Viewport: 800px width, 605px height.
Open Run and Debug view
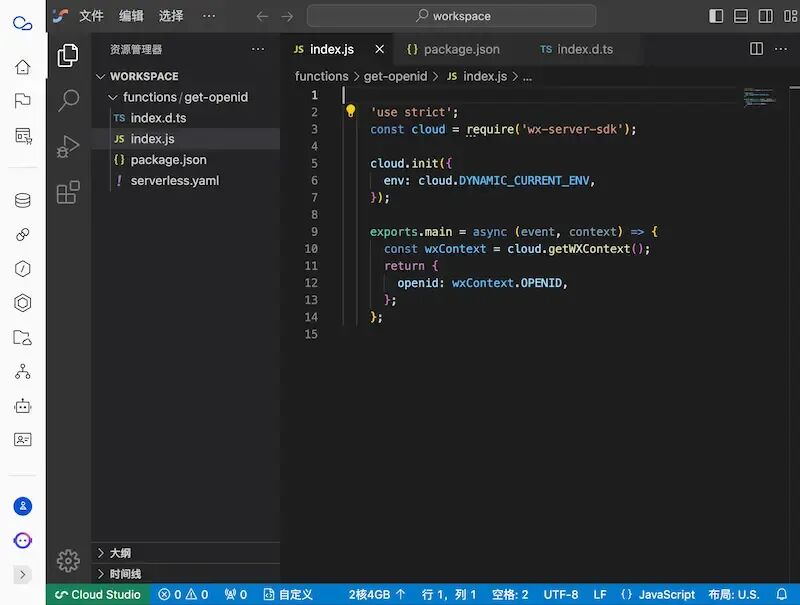(68, 146)
